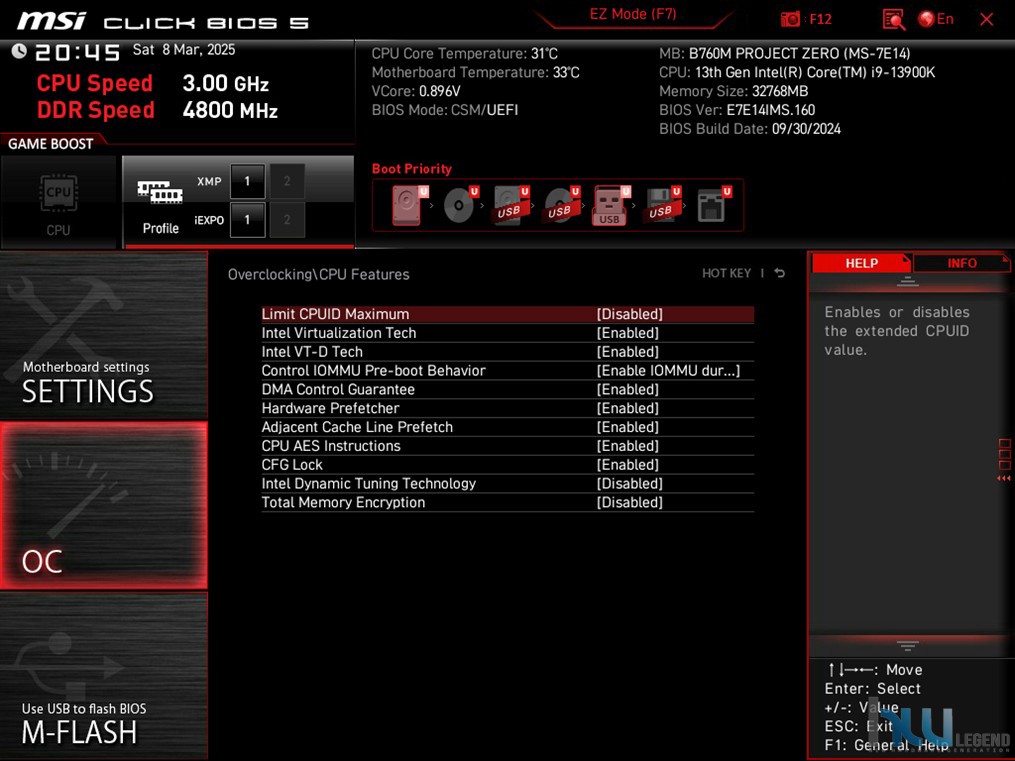1015x761 pixels.
Task: Select the USB hard disk boot device
Action: 510,204
